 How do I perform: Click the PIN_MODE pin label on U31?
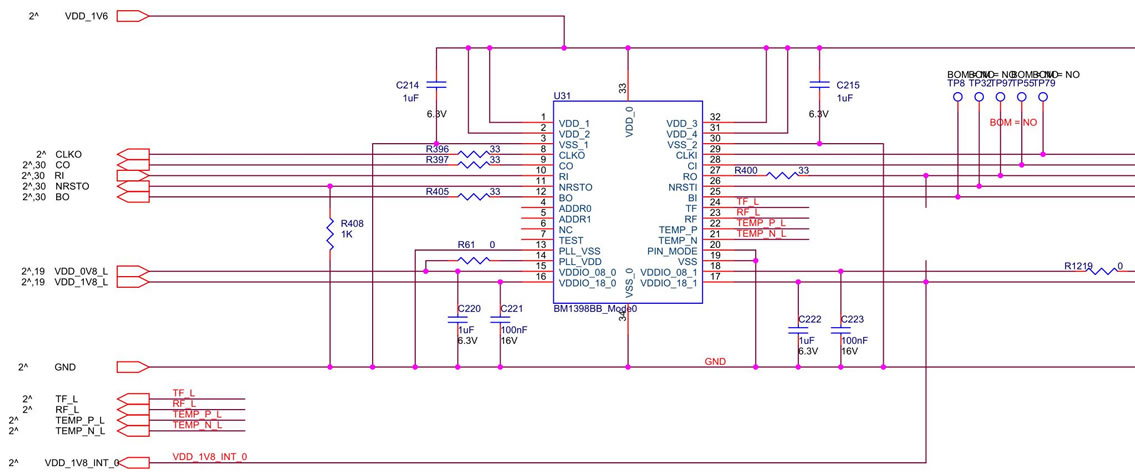point(671,251)
